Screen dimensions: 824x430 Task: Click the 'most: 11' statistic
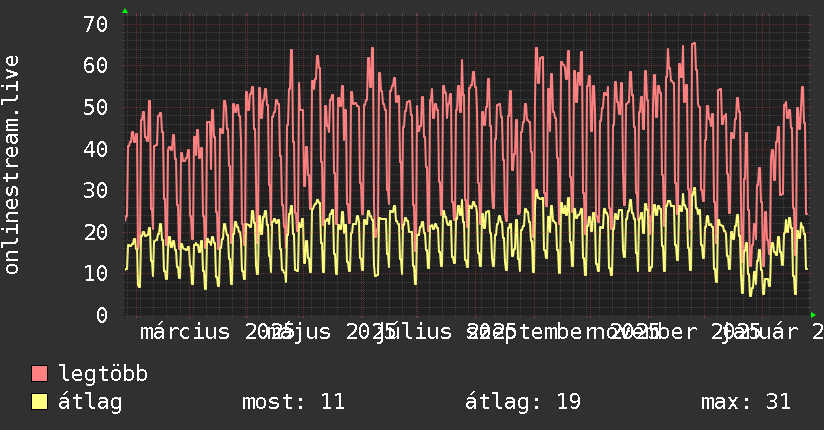pyautogui.click(x=293, y=402)
